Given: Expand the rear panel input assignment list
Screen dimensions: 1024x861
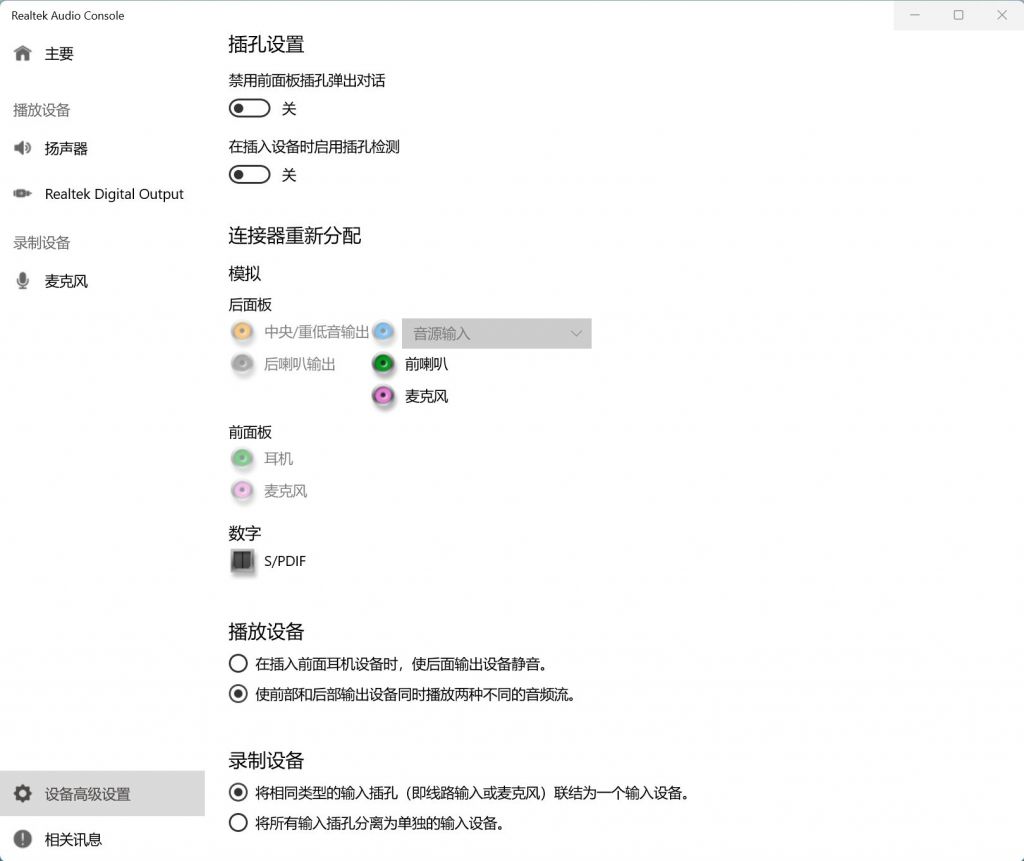Looking at the screenshot, I should point(576,333).
